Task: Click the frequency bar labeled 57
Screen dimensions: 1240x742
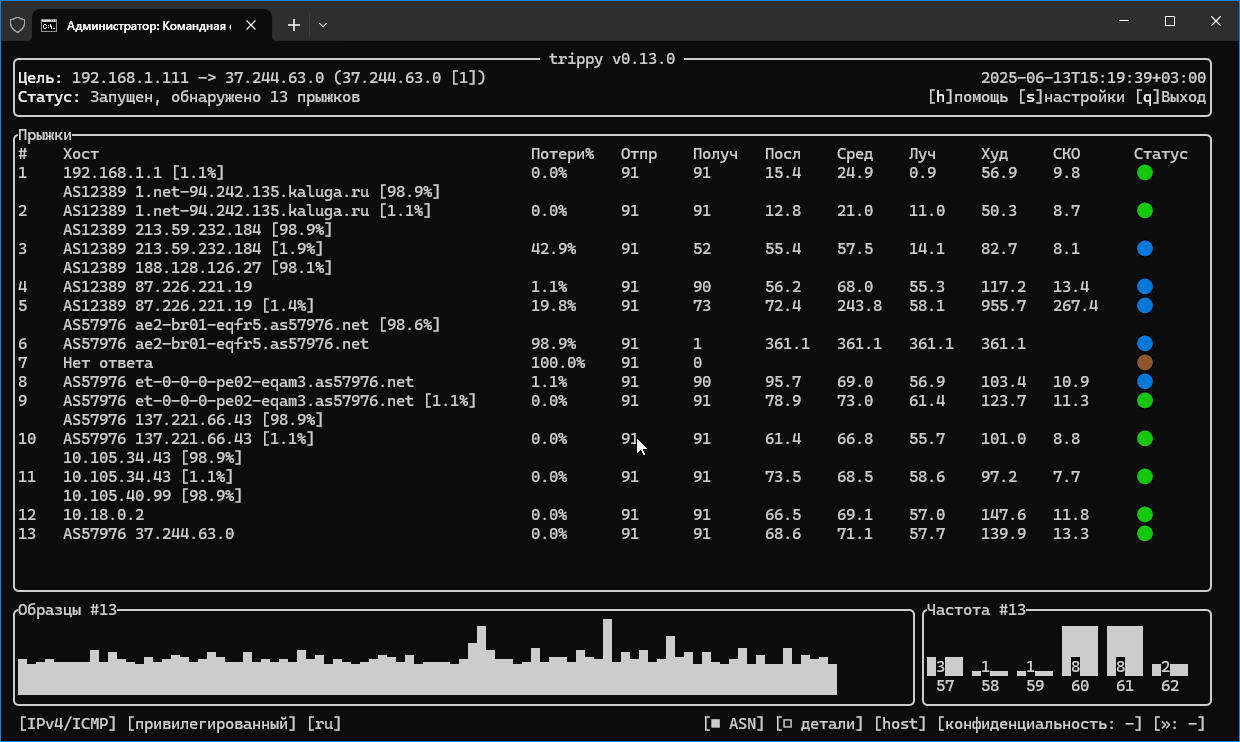Action: click(x=945, y=667)
